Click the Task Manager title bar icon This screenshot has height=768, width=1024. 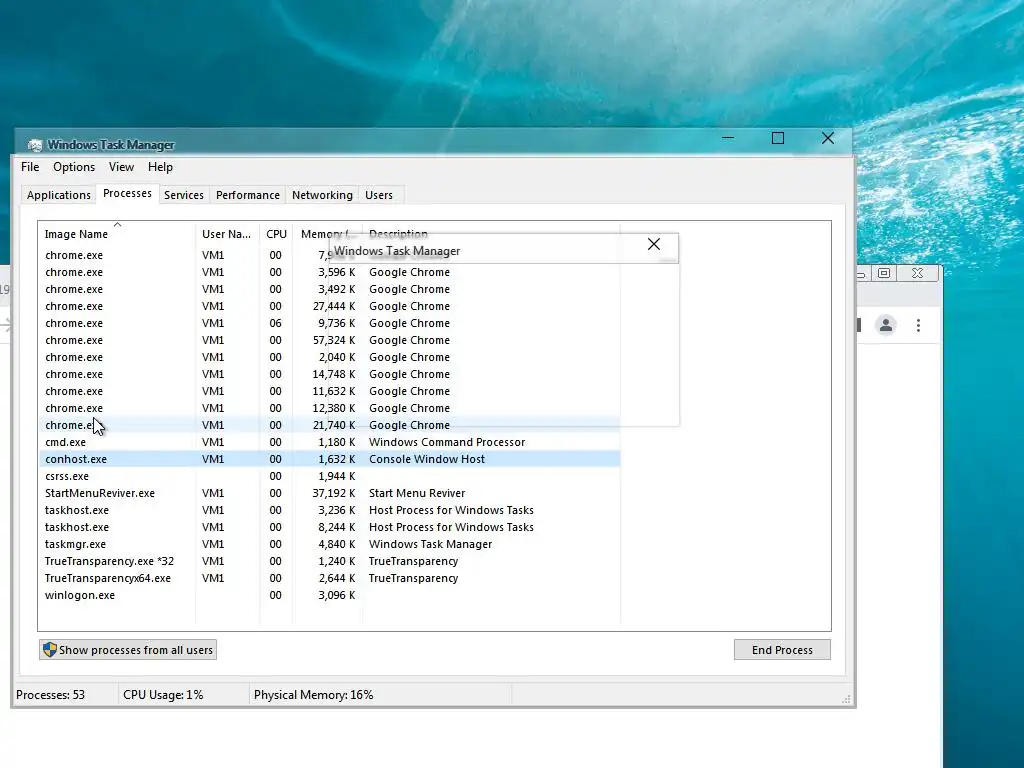[35, 145]
